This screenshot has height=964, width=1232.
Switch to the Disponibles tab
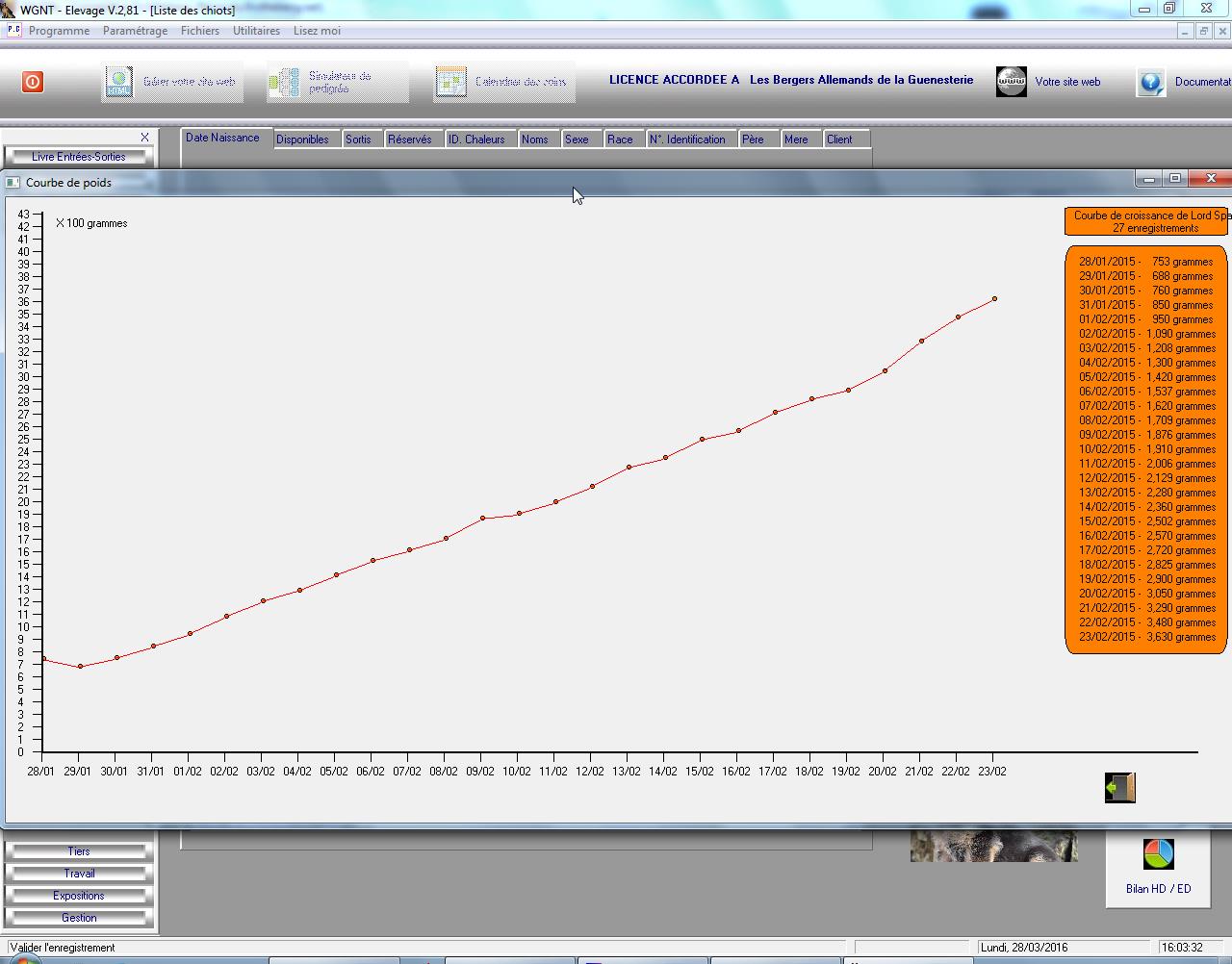pyautogui.click(x=302, y=140)
